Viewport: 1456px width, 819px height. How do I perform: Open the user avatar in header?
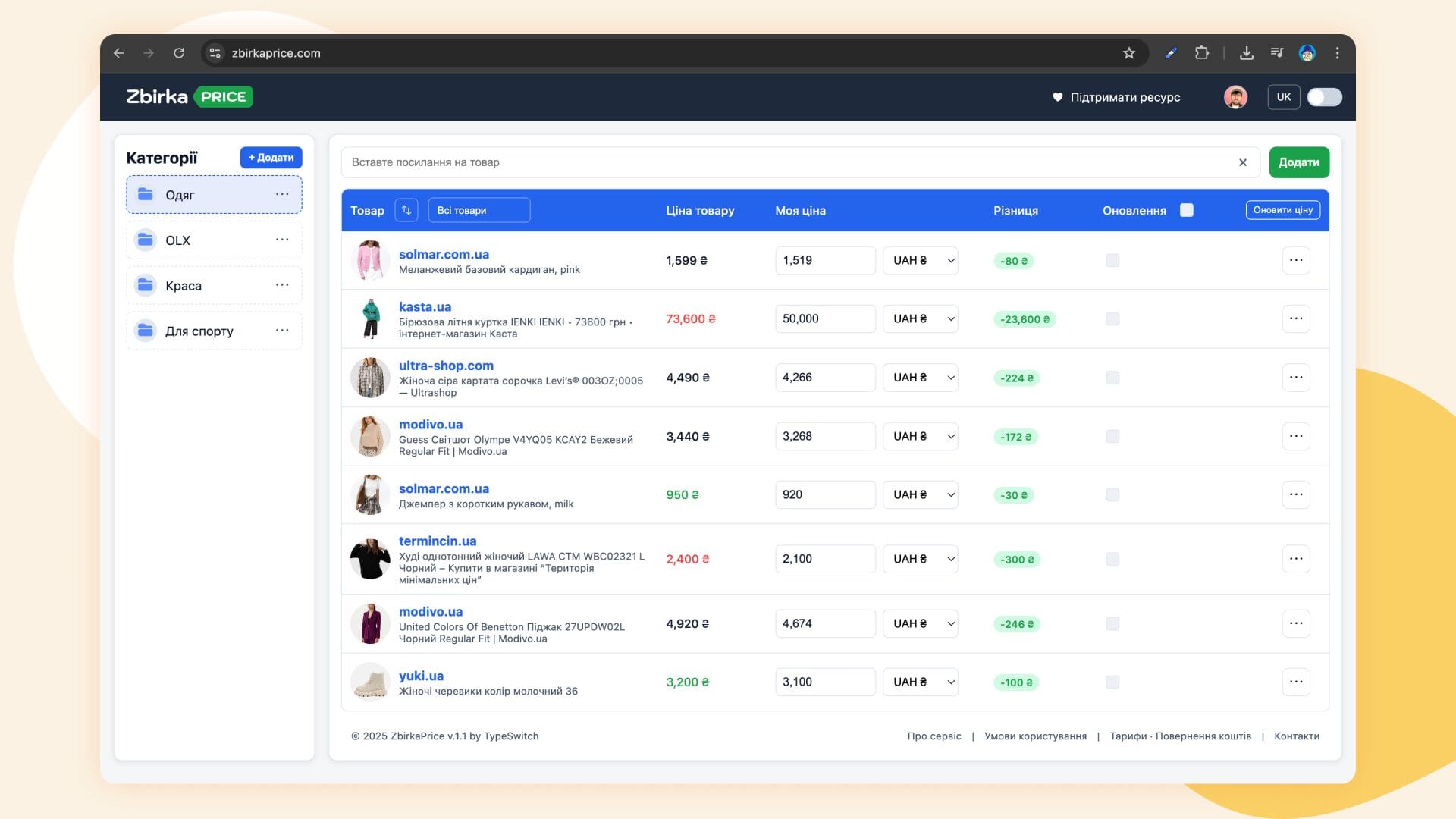(x=1235, y=97)
